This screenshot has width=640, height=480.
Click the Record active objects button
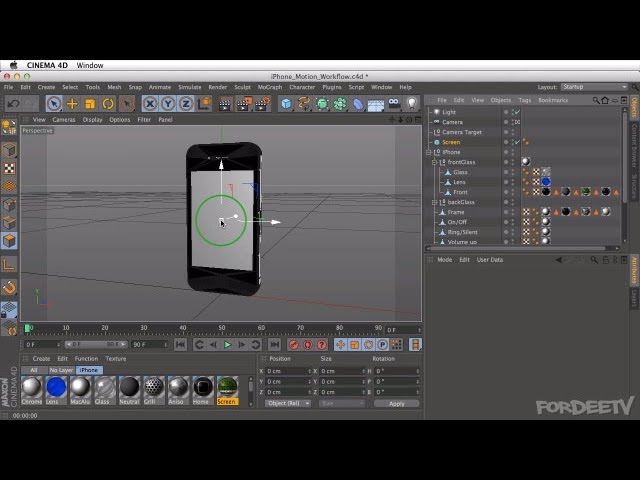[293, 345]
